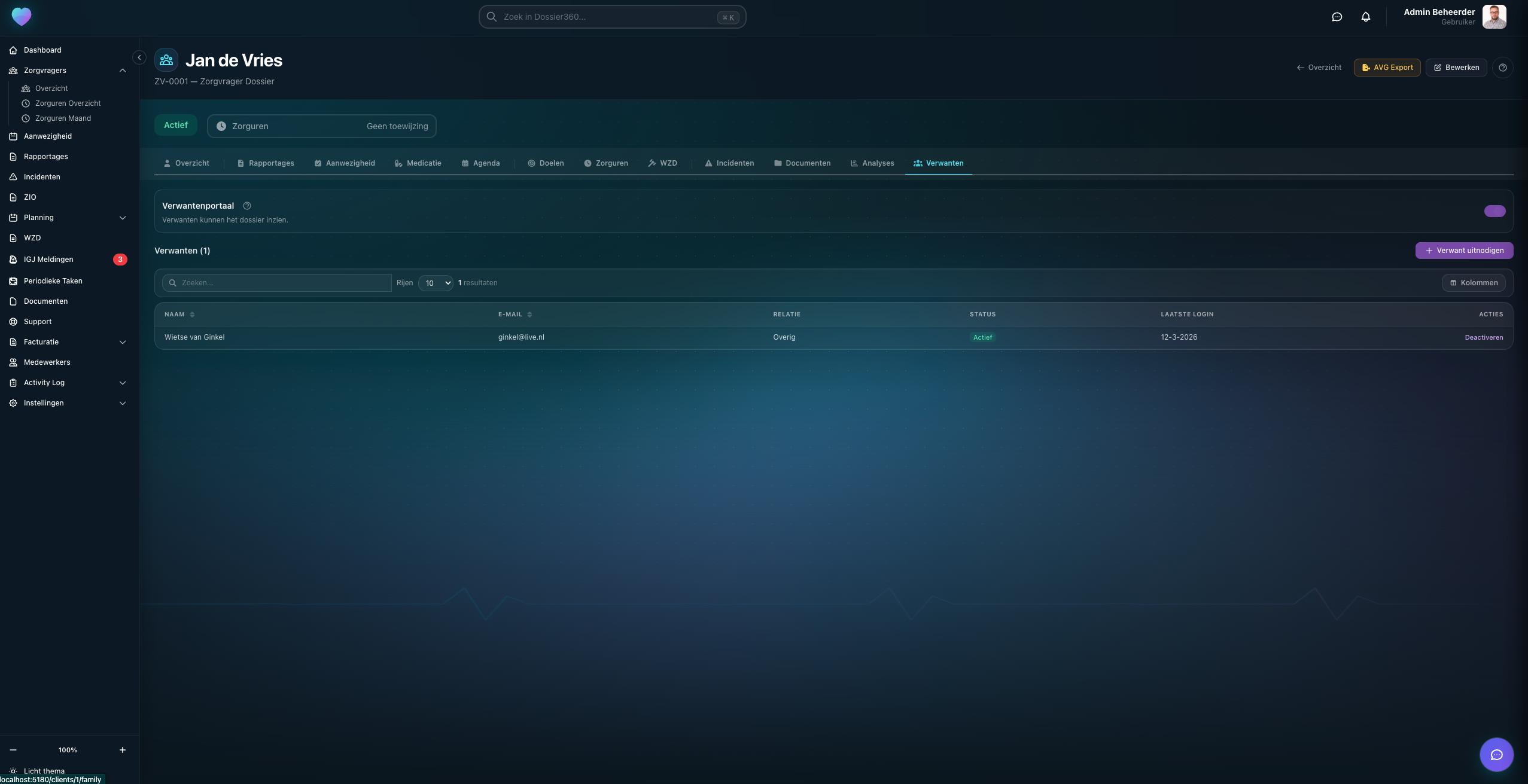
Task: Collapse the sidebar with the arrow button
Action: tap(139, 57)
